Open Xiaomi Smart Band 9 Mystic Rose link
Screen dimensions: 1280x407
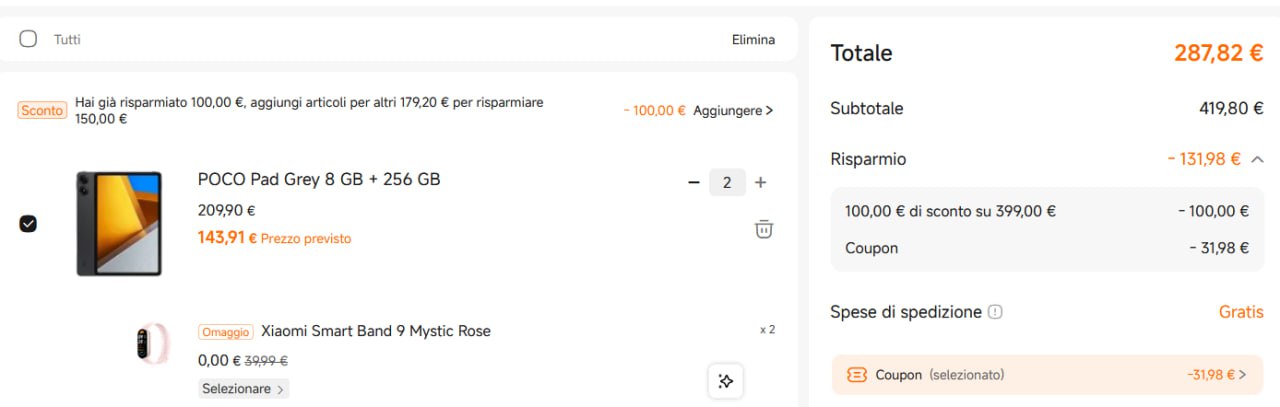[x=376, y=331]
